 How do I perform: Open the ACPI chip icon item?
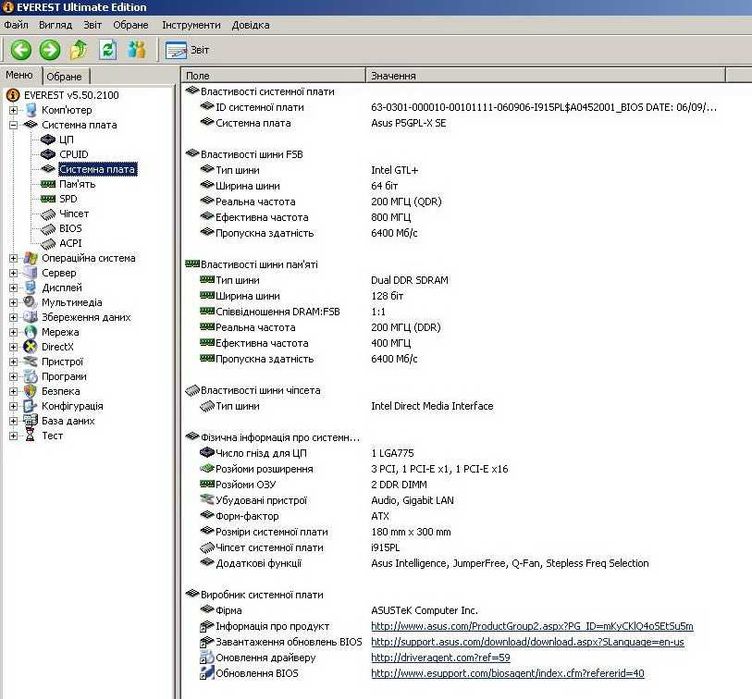click(48, 244)
